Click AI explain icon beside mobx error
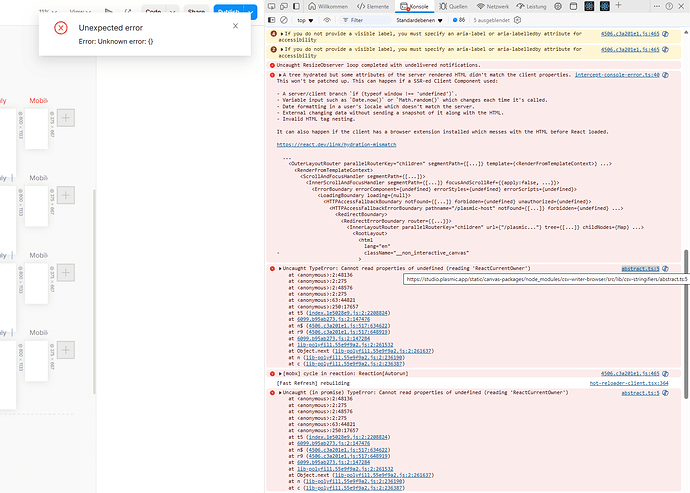The image size is (690, 493). (x=665, y=374)
